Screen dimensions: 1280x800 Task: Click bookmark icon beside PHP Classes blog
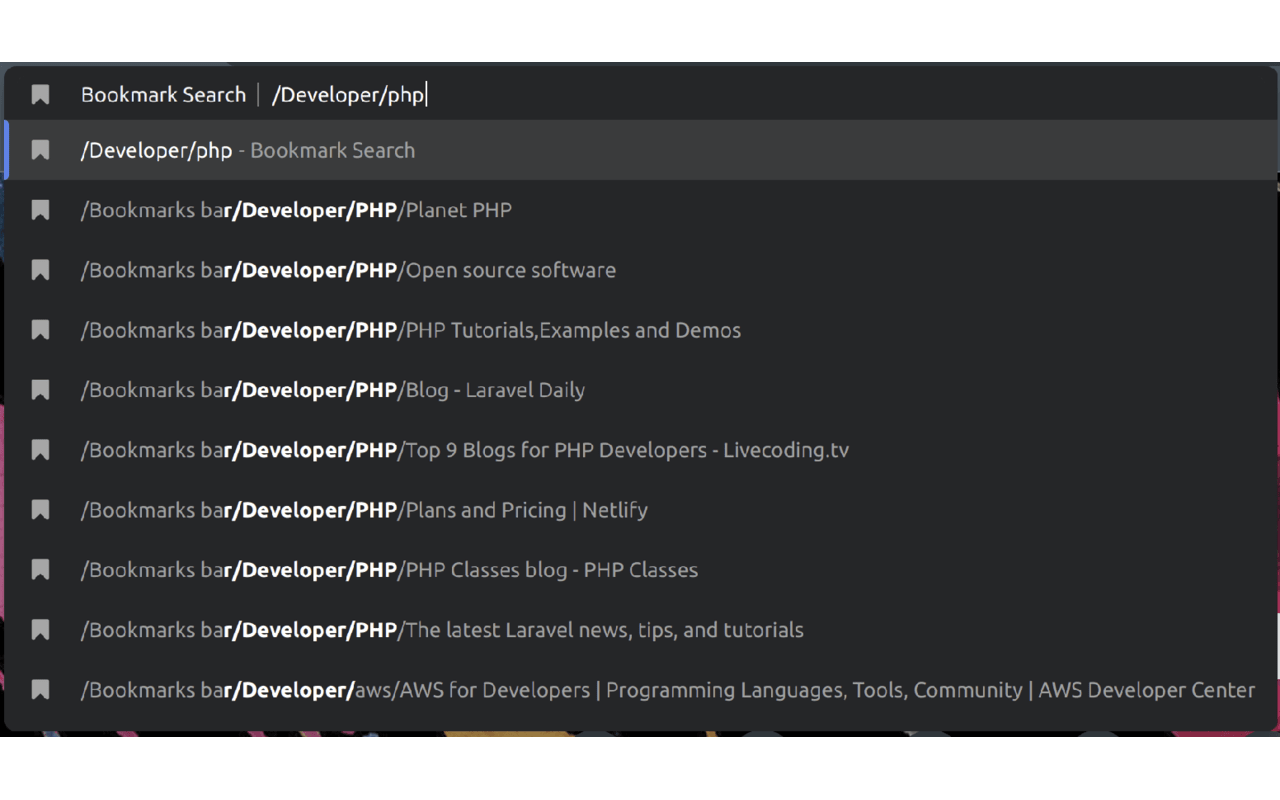tap(40, 570)
